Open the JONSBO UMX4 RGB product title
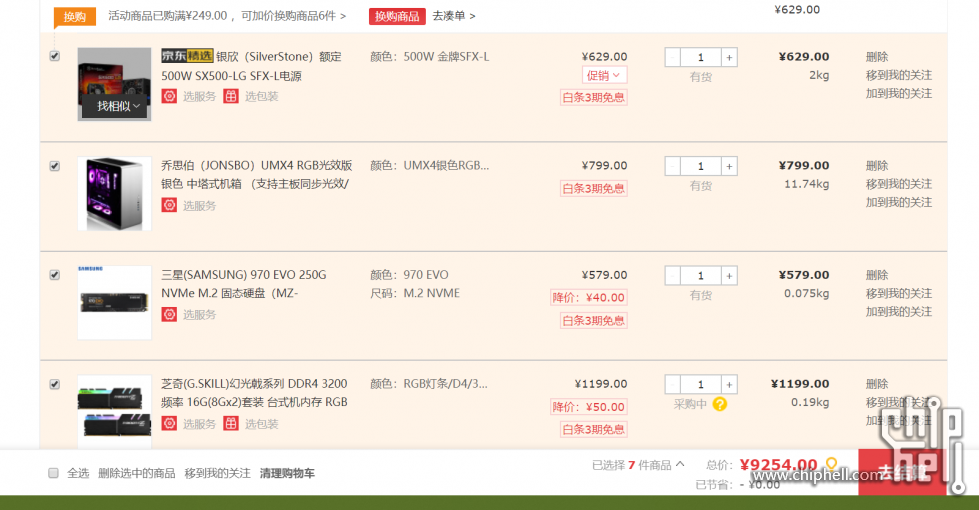 click(257, 175)
